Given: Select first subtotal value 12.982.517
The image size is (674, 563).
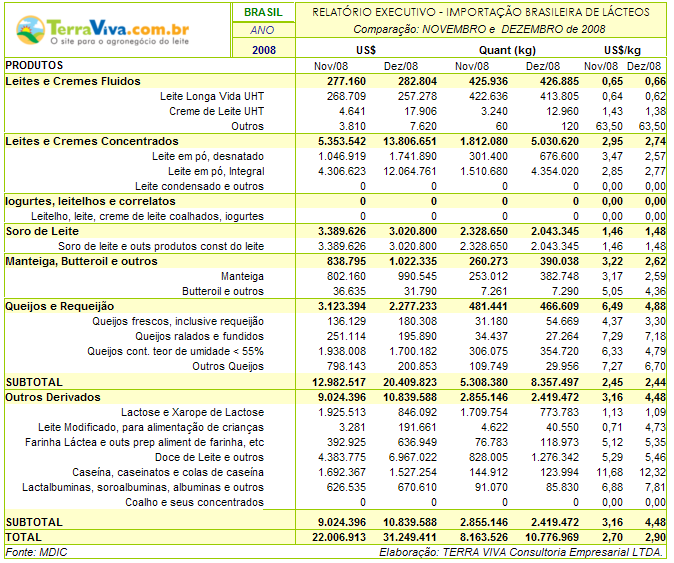Looking at the screenshot, I should pyautogui.click(x=339, y=382).
